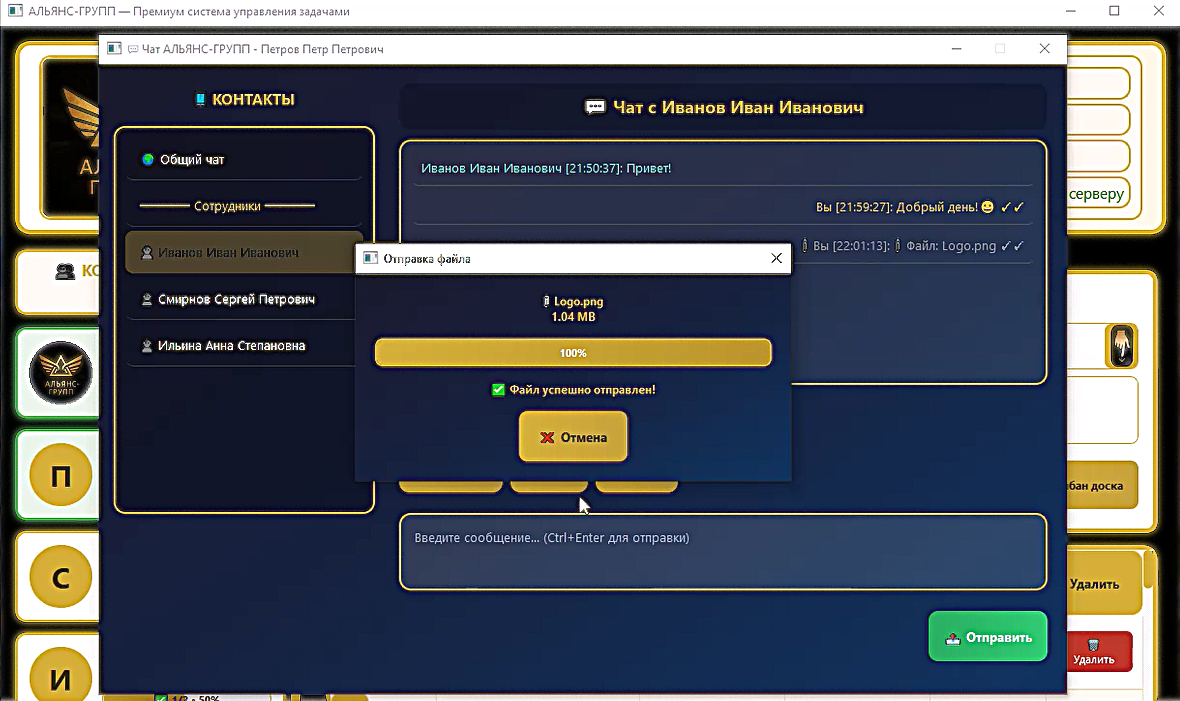Click Logo.png file name in send dialog
Screen dimensions: 1180x701
(x=578, y=301)
